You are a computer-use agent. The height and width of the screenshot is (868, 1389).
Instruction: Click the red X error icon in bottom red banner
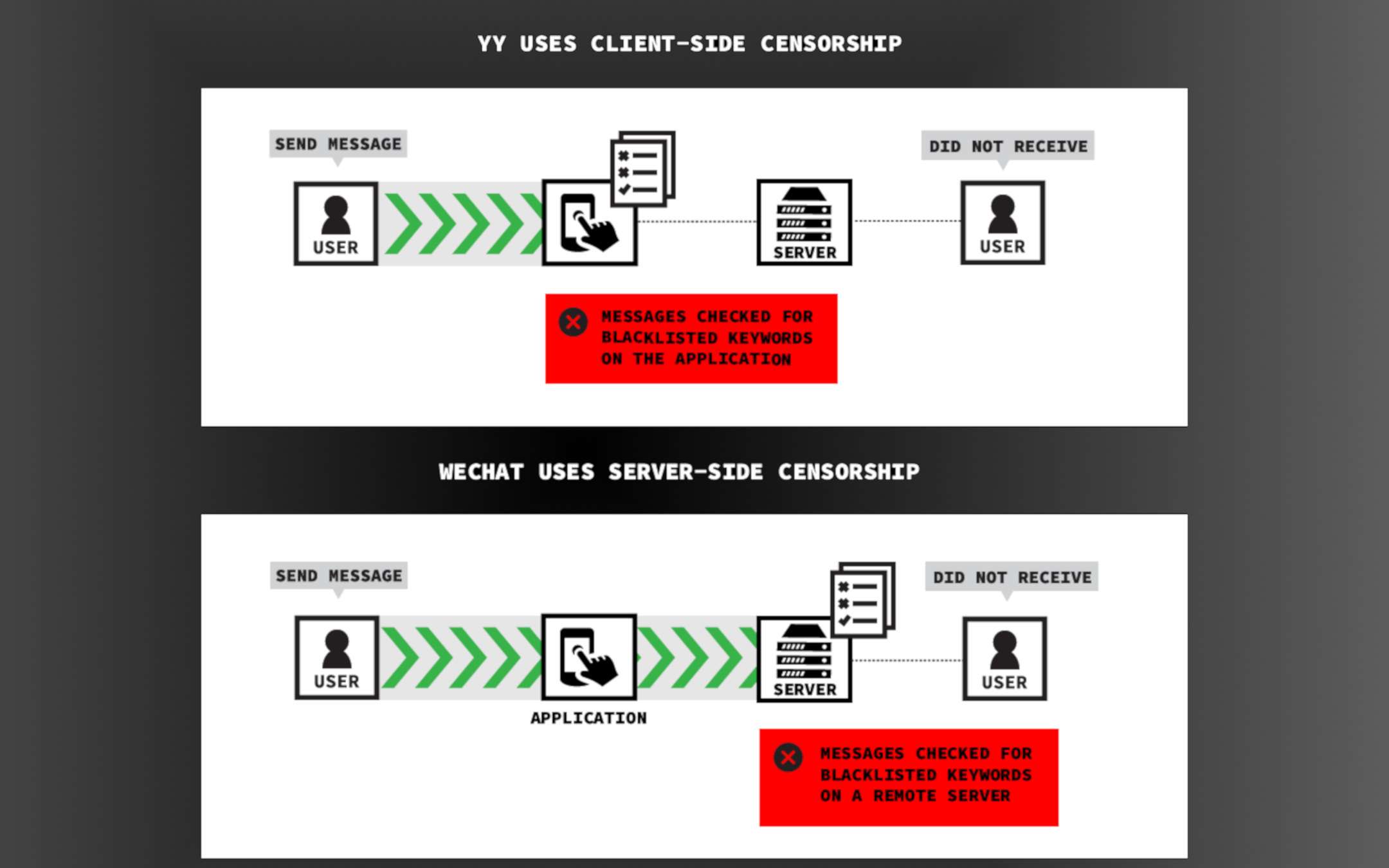click(x=789, y=756)
